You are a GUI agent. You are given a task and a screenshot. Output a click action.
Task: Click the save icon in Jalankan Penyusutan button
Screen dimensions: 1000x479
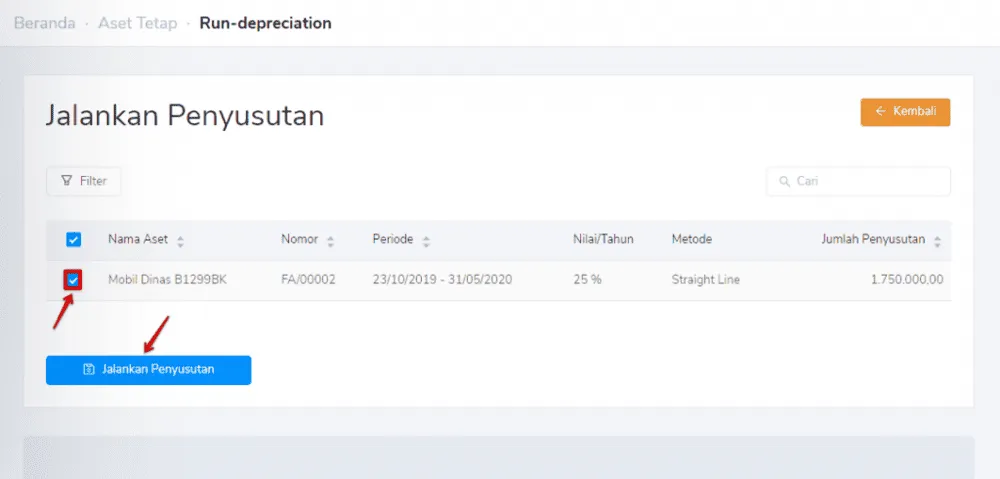(88, 370)
